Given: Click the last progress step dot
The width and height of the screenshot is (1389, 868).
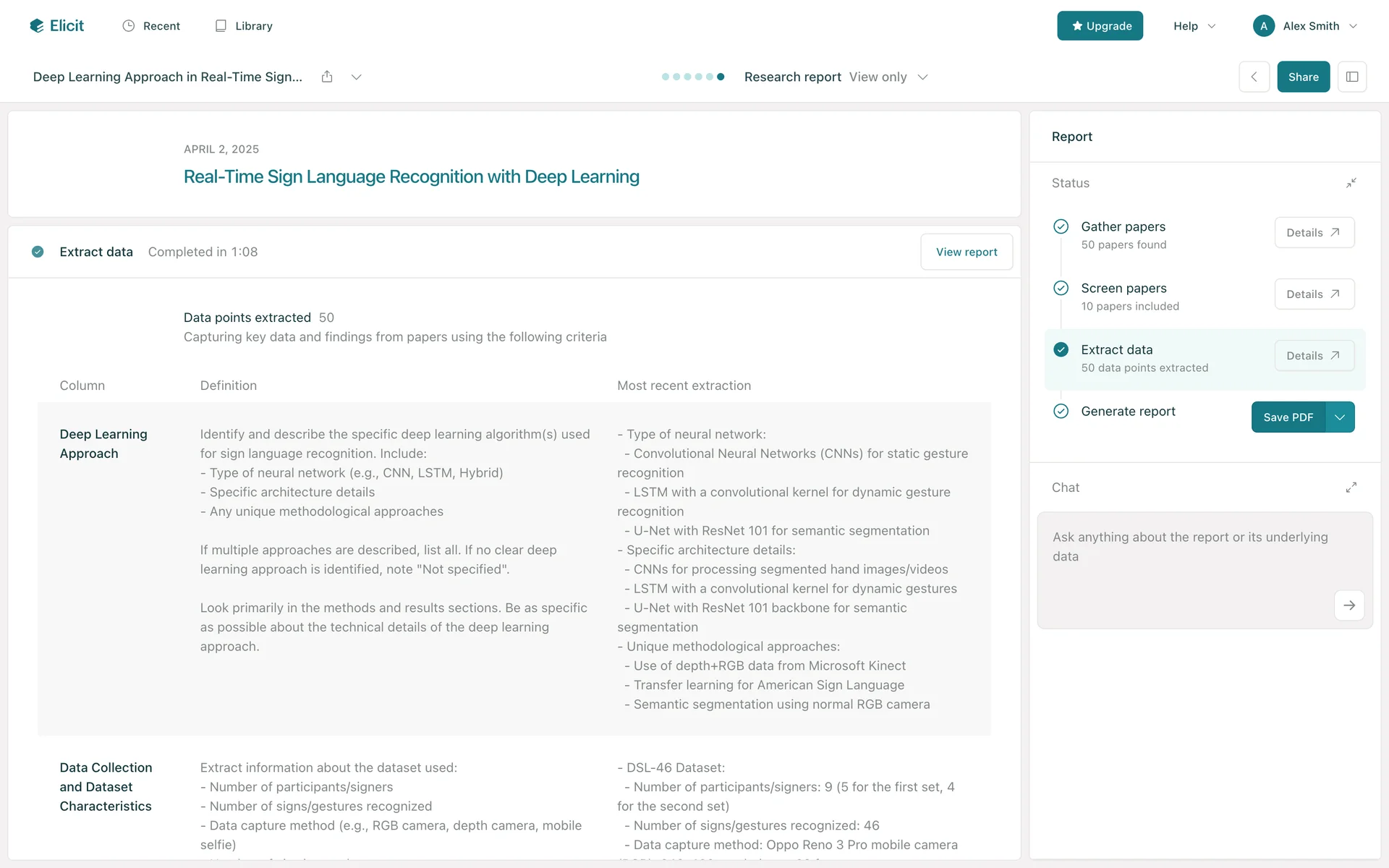Looking at the screenshot, I should click(x=721, y=77).
